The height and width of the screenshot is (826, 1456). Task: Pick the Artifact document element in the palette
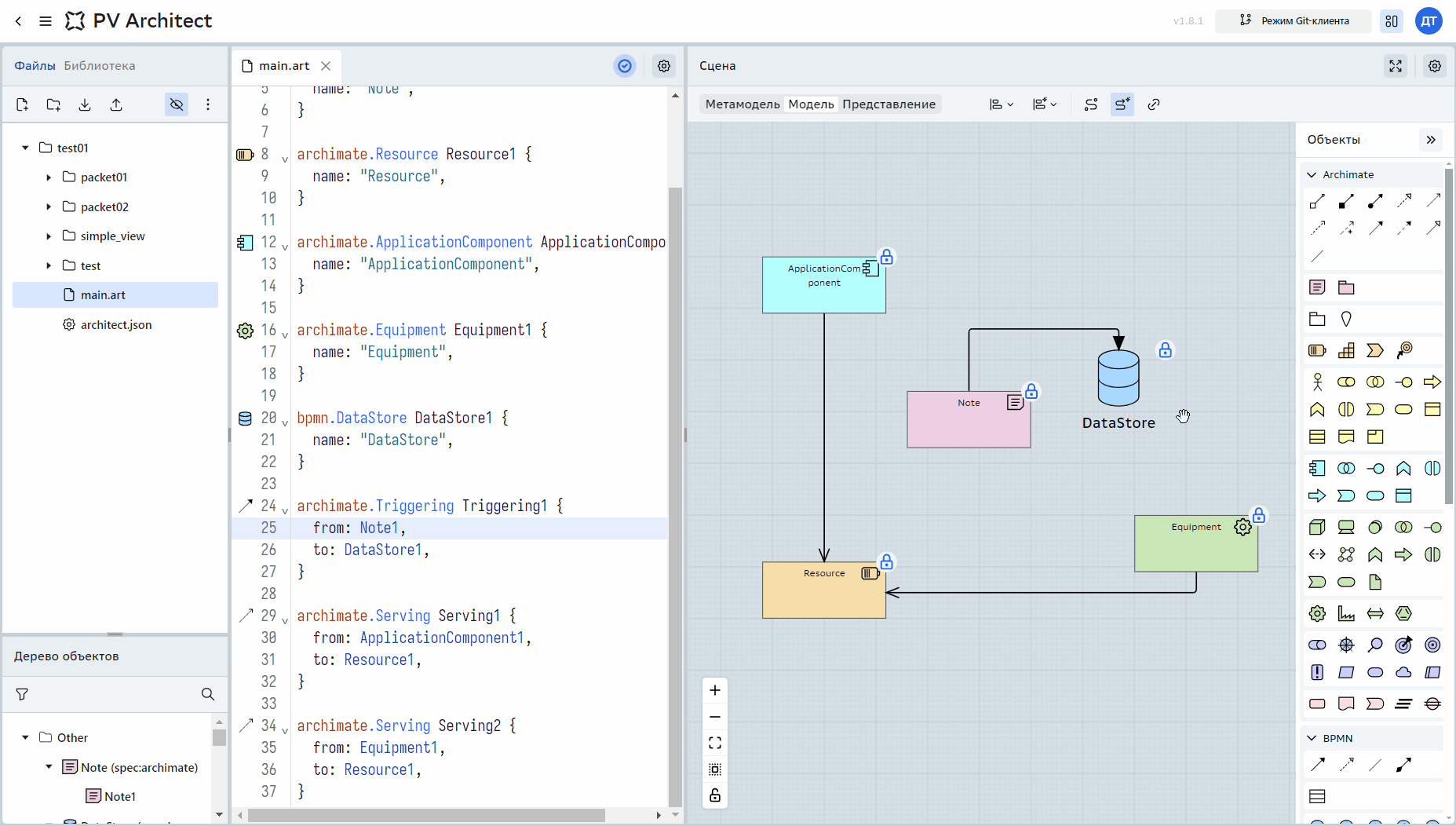(1375, 583)
